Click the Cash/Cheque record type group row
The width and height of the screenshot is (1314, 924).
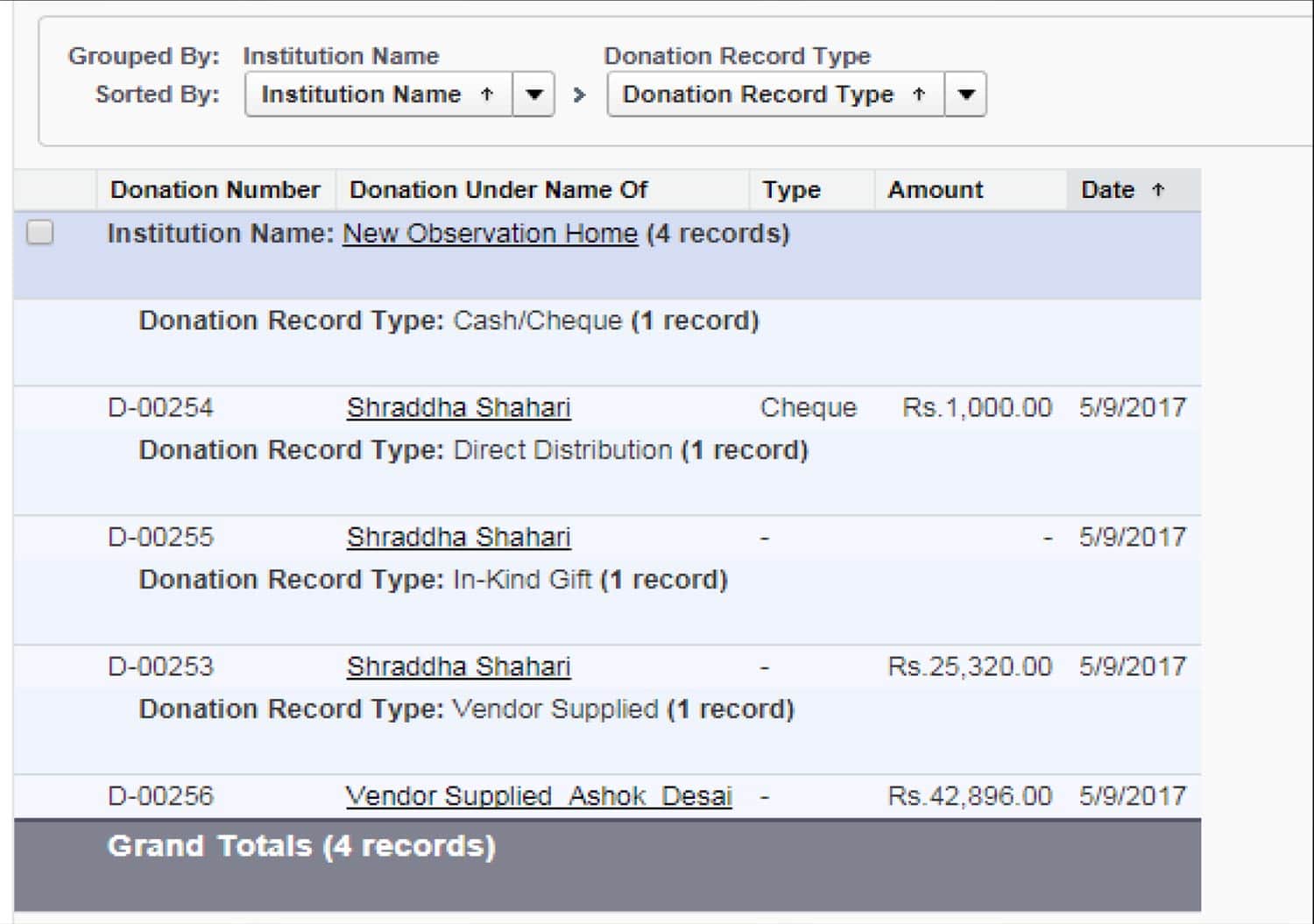[x=607, y=342]
